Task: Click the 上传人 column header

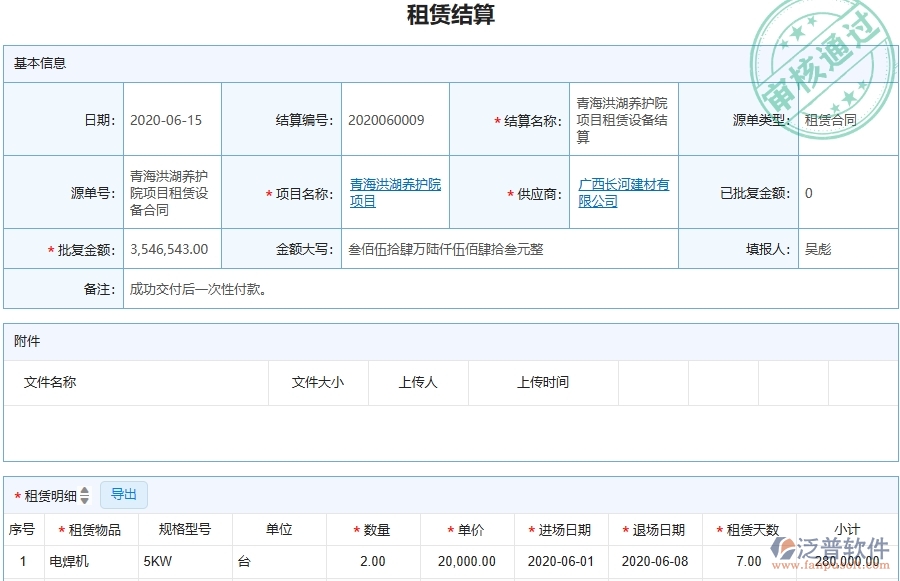Action: (417, 382)
